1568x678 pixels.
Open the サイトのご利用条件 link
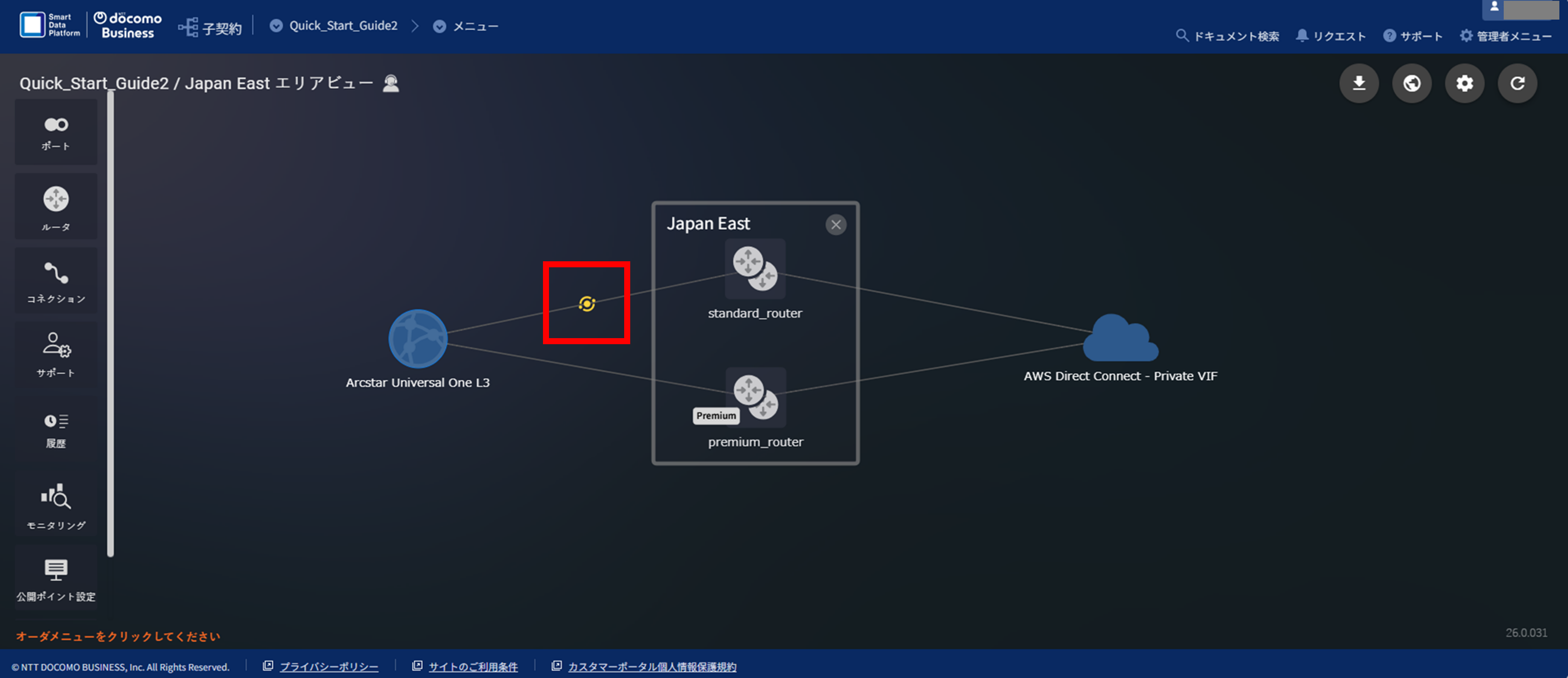[x=473, y=666]
